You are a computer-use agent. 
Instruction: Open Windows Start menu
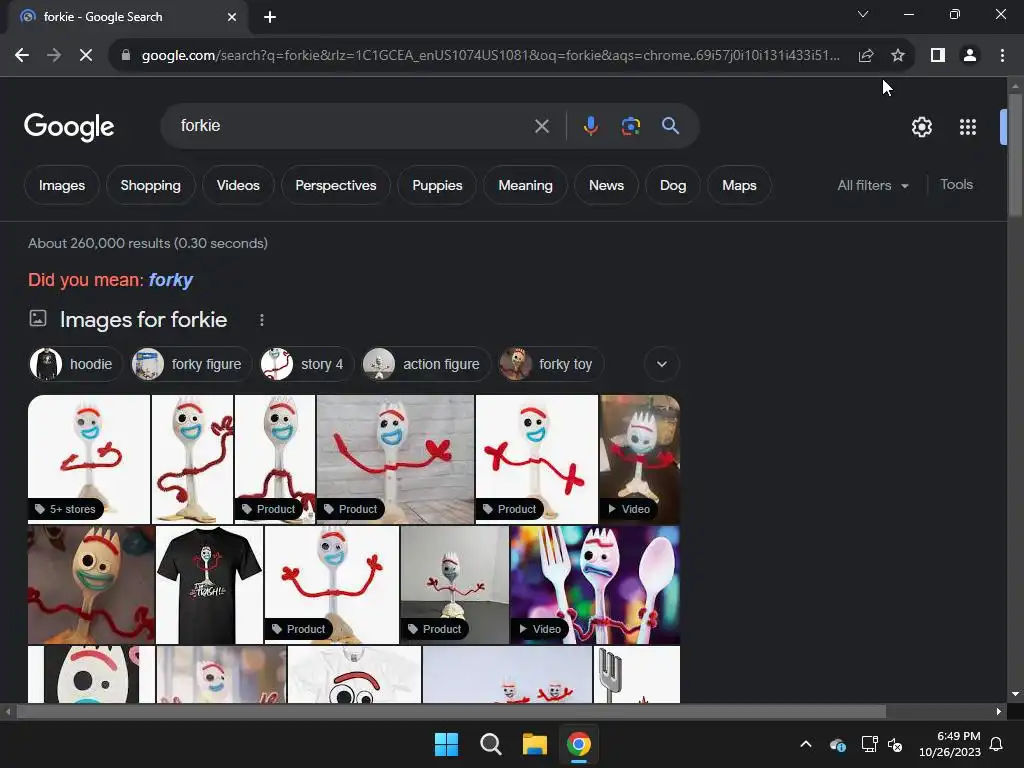tap(447, 744)
